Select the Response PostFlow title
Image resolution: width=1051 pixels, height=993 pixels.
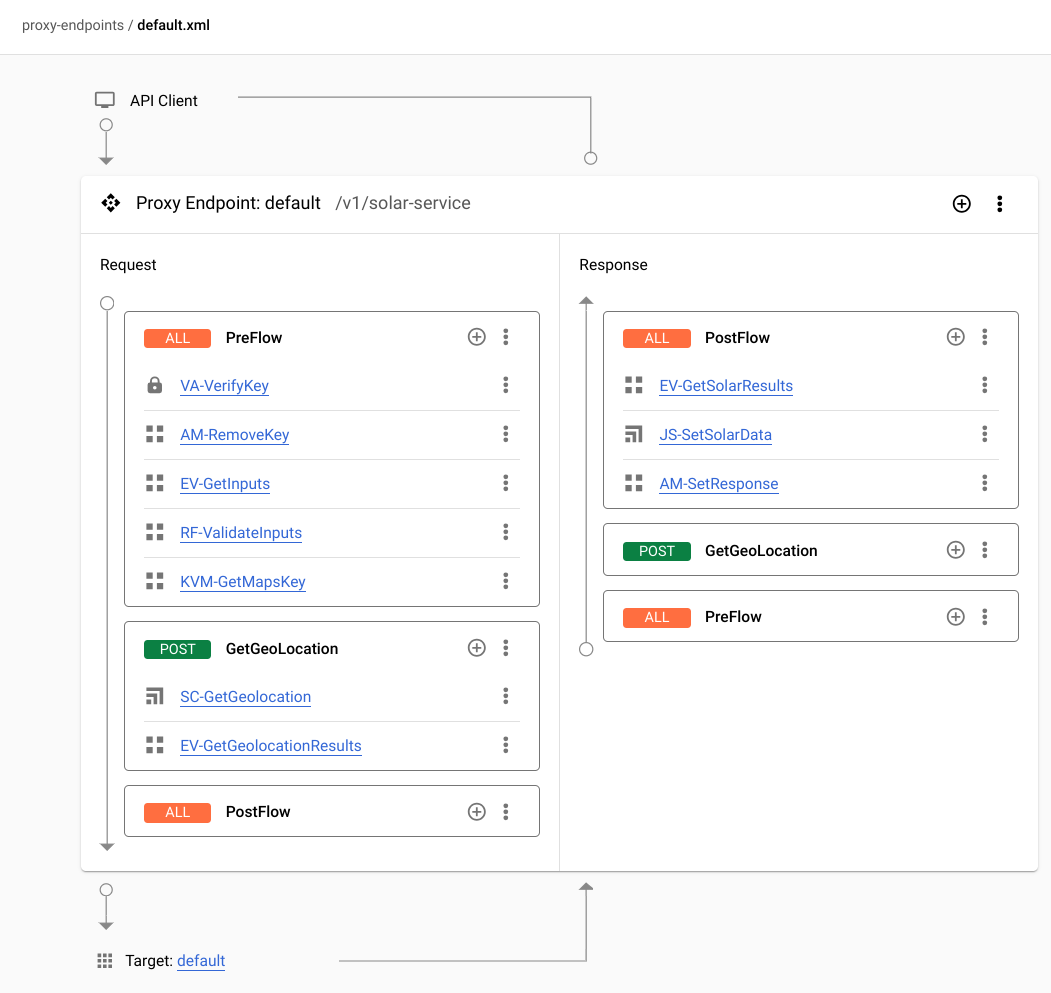coord(737,338)
